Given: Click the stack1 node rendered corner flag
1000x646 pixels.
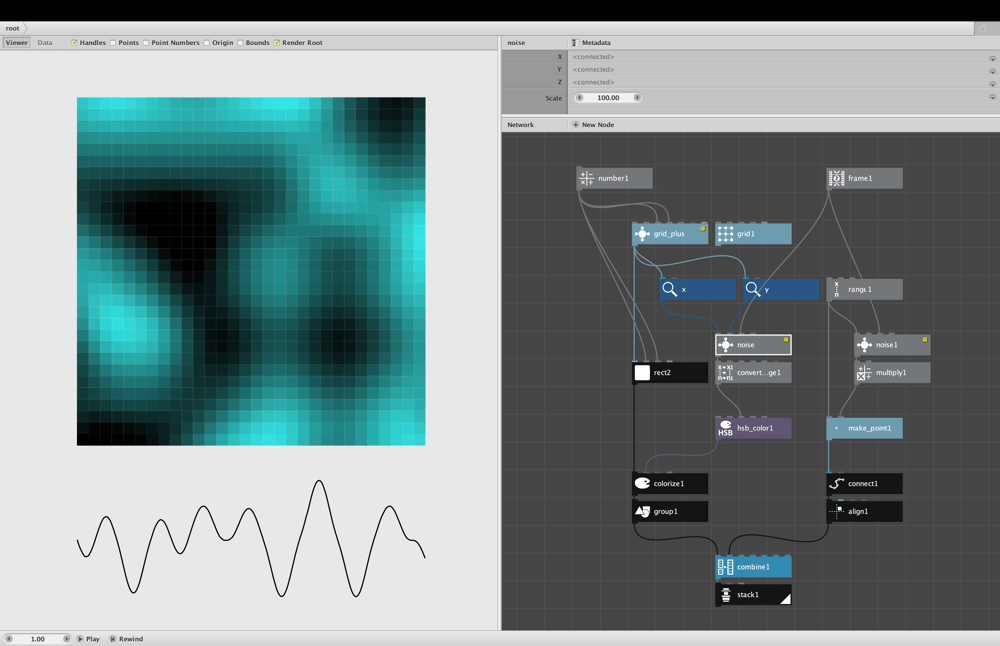Looking at the screenshot, I should [x=786, y=599].
